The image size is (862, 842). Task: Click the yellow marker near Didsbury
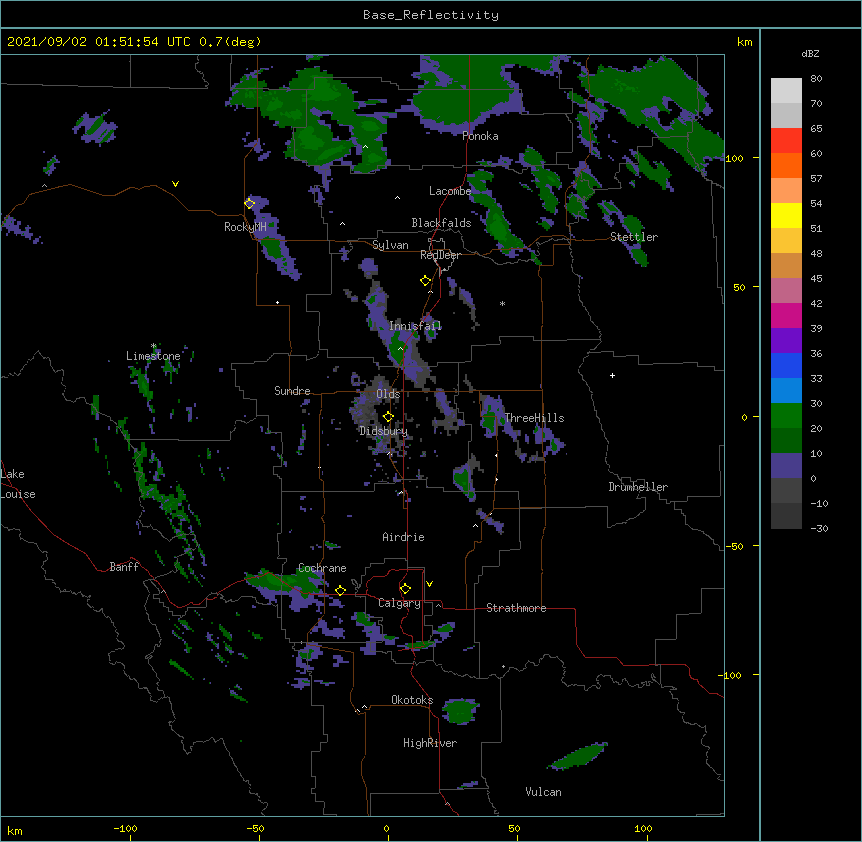click(x=388, y=417)
